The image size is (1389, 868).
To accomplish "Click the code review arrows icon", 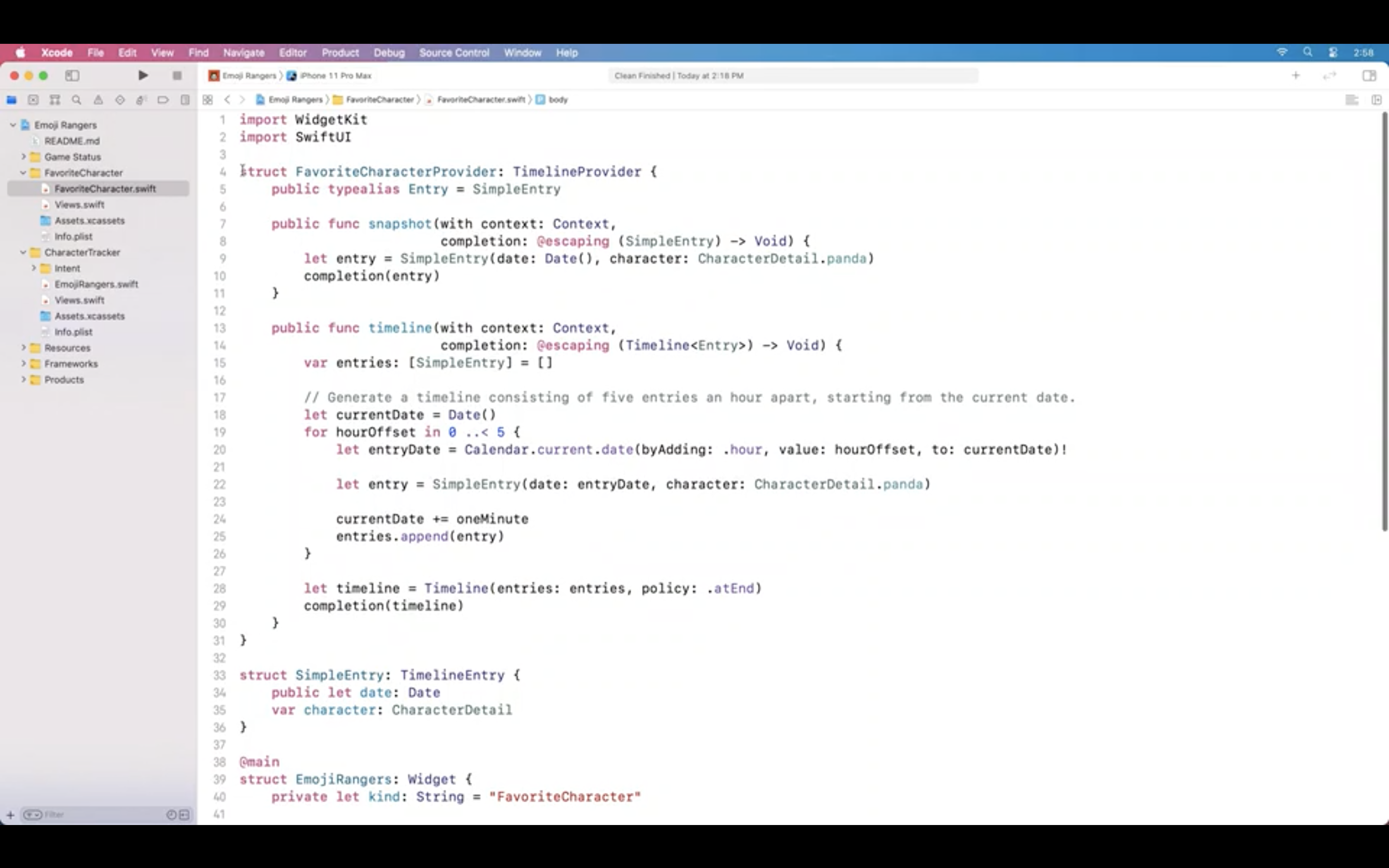I will point(1329,75).
